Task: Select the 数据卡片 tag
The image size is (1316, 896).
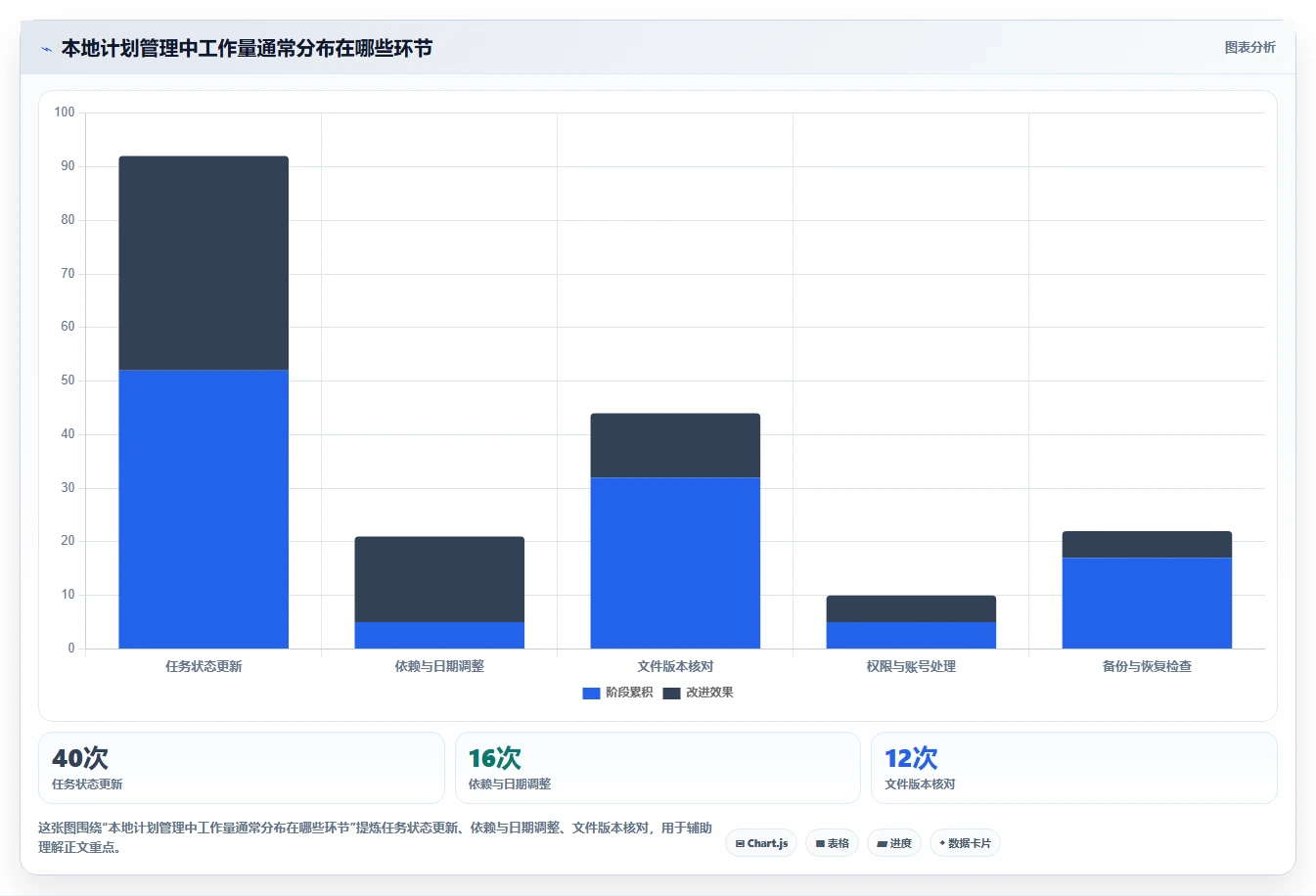Action: point(965,843)
